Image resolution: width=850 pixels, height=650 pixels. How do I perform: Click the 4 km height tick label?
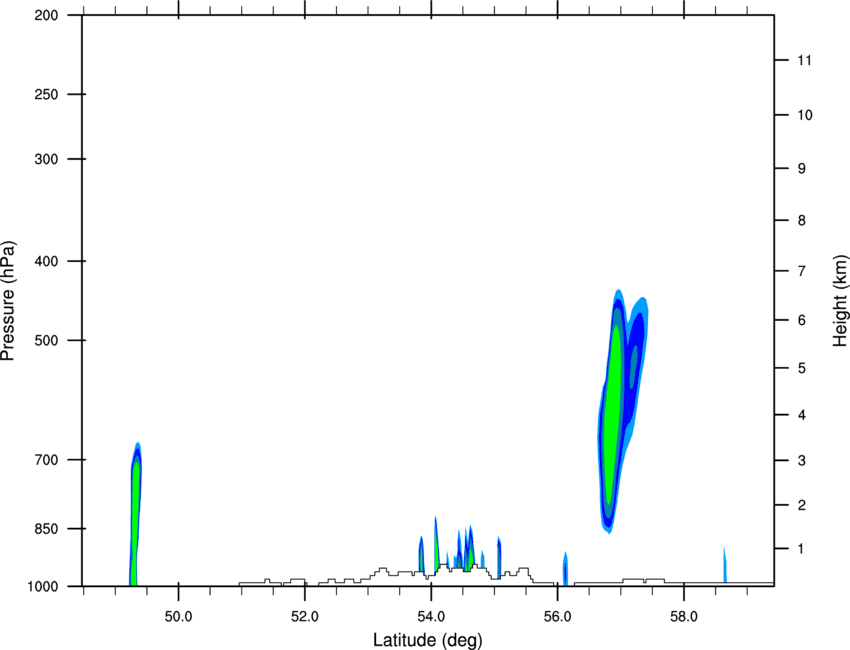click(802, 415)
